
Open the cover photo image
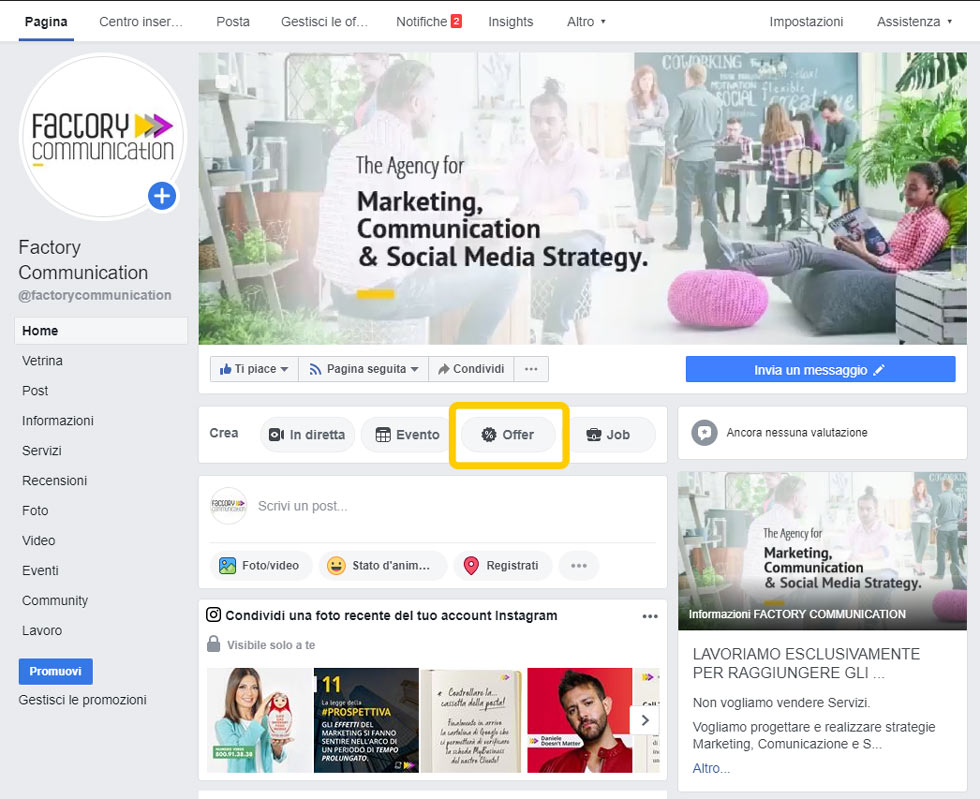[x=582, y=198]
